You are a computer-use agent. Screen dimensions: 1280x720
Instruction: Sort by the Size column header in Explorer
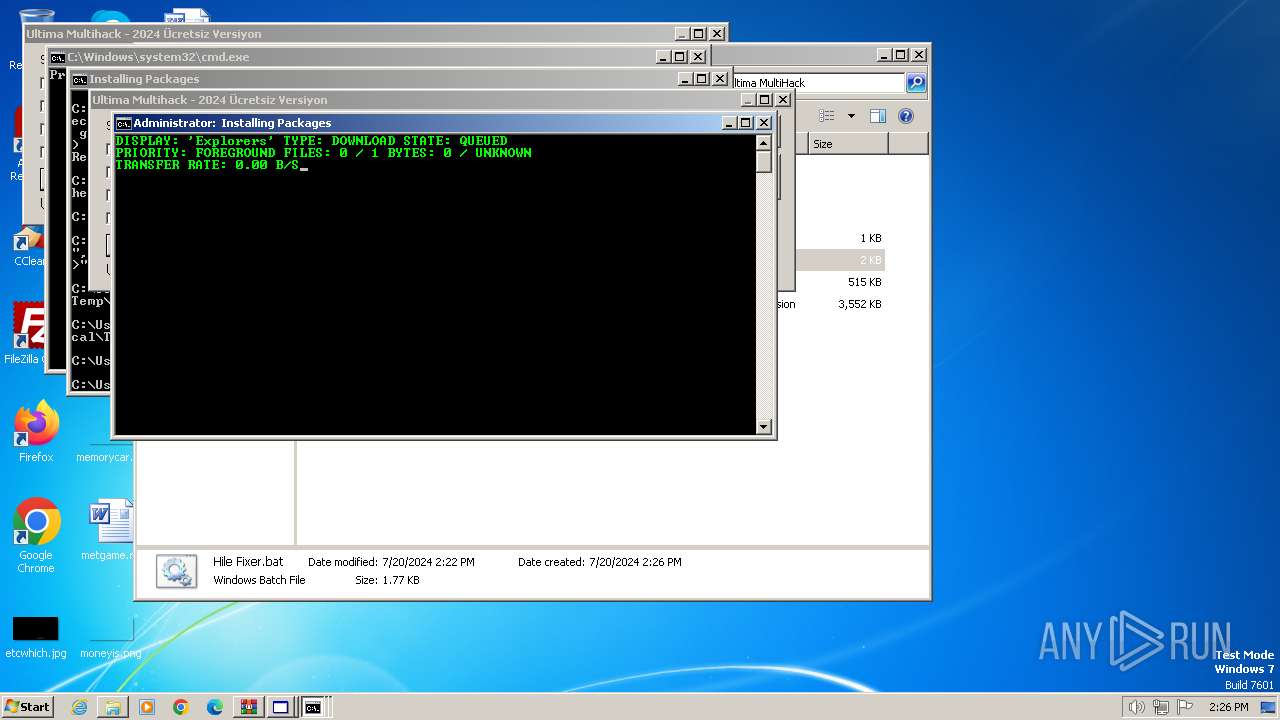point(848,144)
